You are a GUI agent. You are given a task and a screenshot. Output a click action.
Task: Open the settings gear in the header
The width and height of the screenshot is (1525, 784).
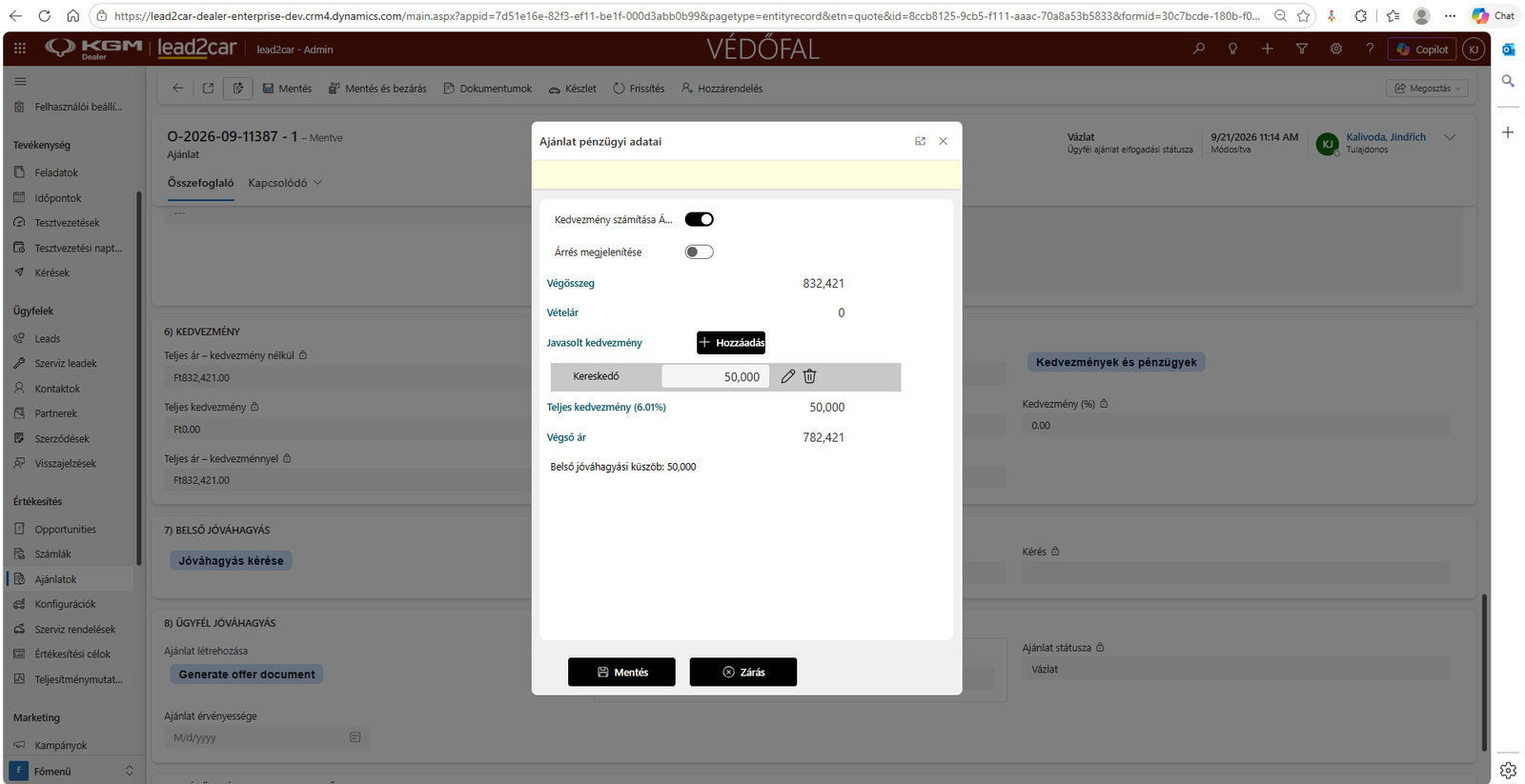tap(1336, 49)
